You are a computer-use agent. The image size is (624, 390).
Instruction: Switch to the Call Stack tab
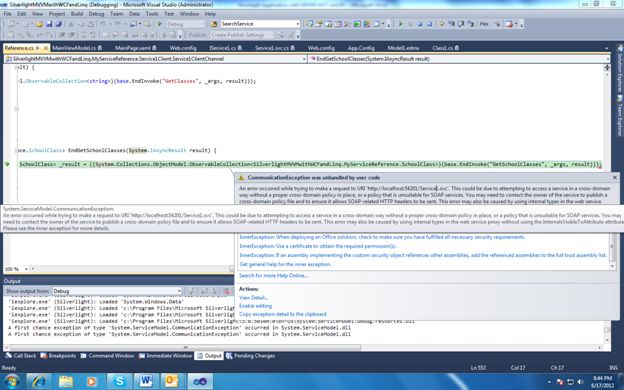point(21,356)
